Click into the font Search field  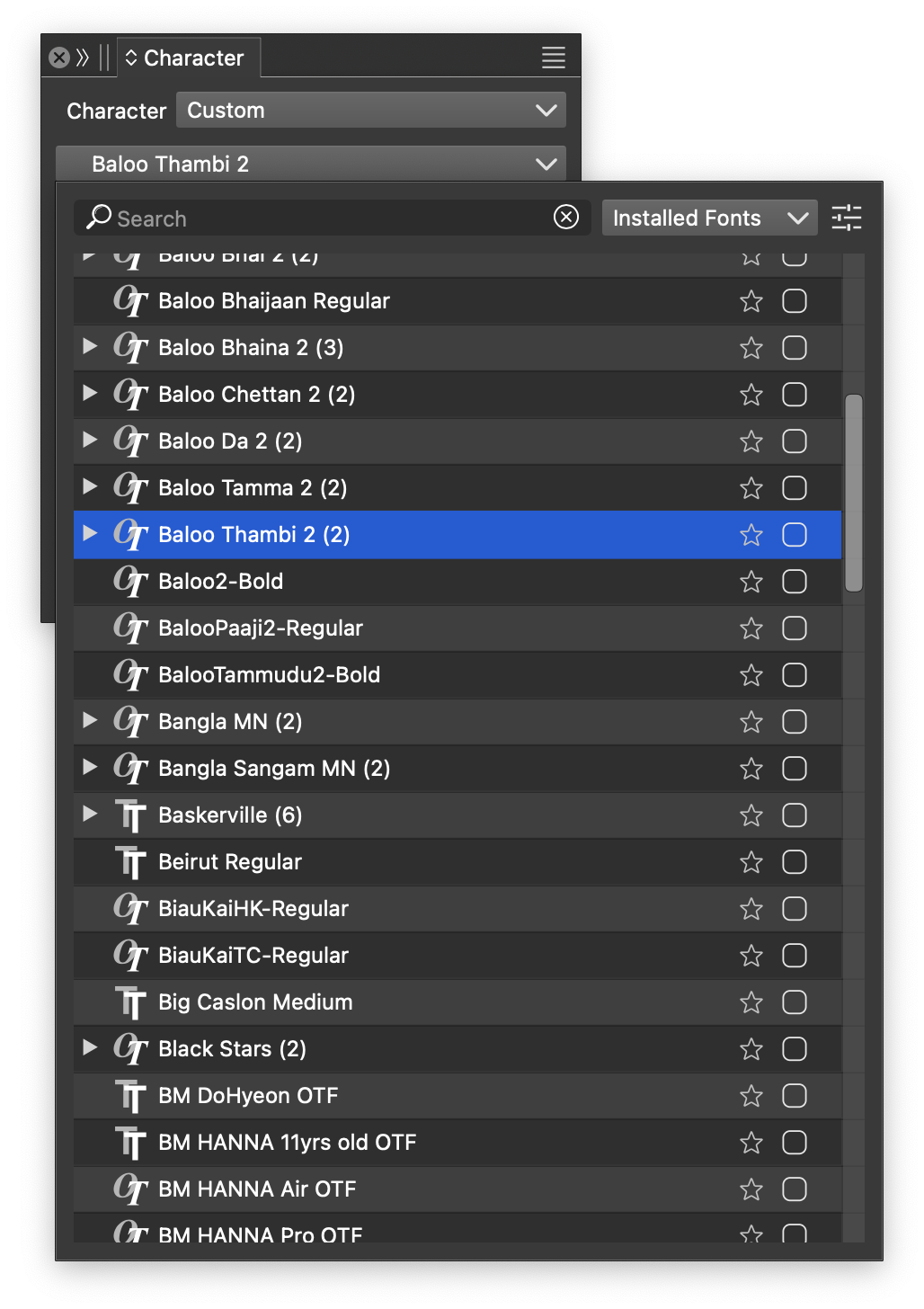(324, 218)
